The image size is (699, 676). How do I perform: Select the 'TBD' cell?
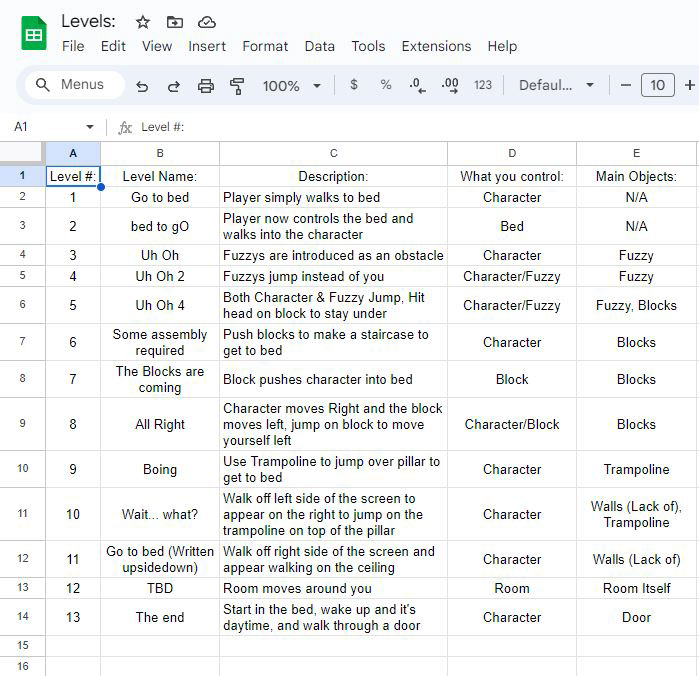click(x=160, y=588)
